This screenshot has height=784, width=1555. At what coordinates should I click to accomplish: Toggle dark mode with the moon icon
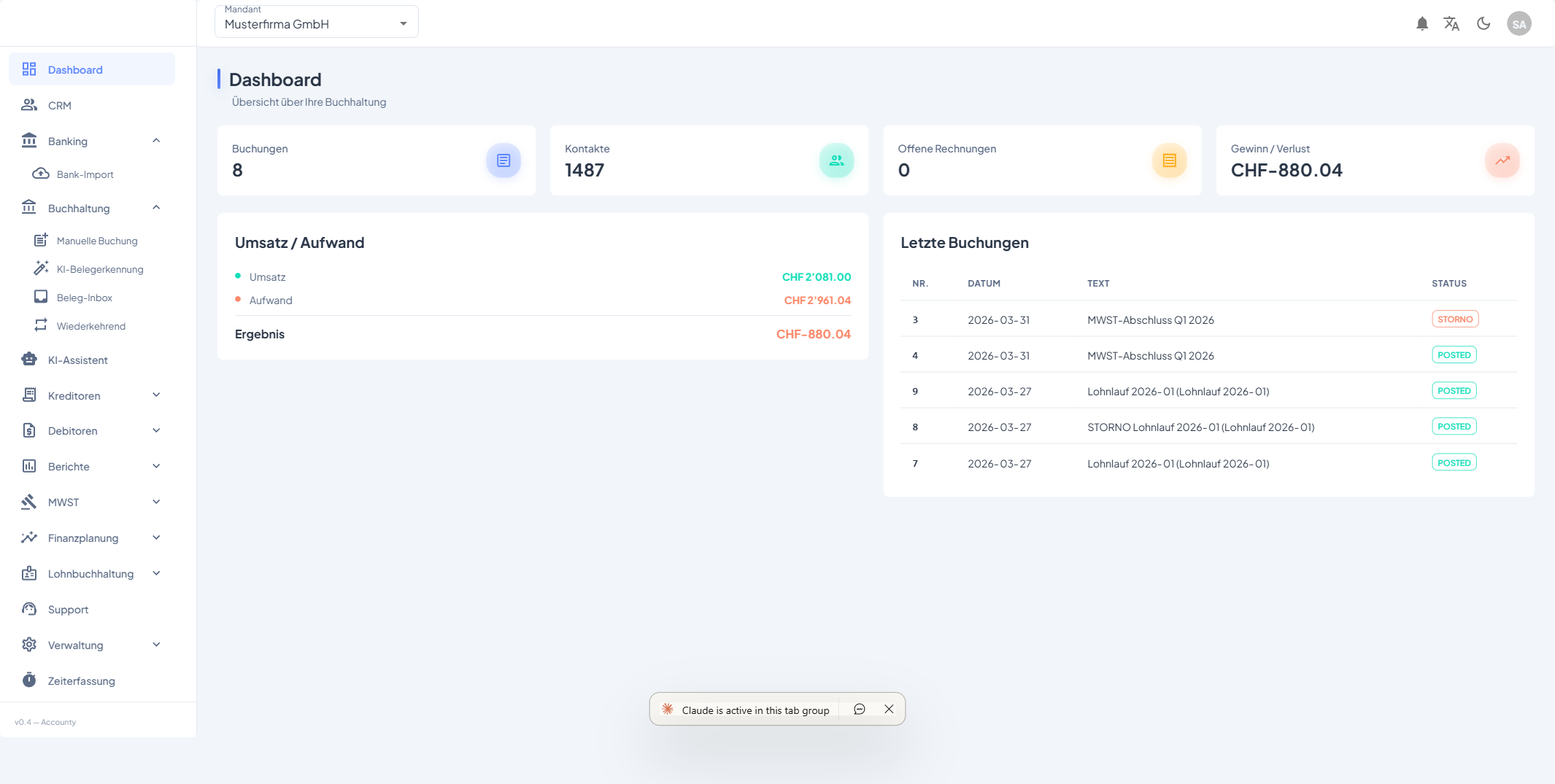pyautogui.click(x=1483, y=24)
